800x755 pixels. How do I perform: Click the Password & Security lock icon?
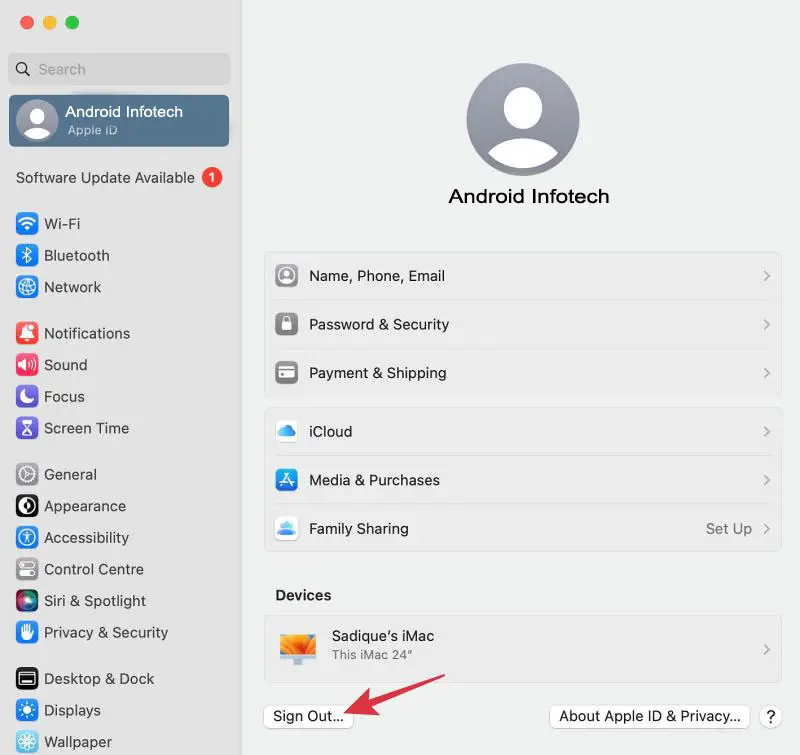287,324
